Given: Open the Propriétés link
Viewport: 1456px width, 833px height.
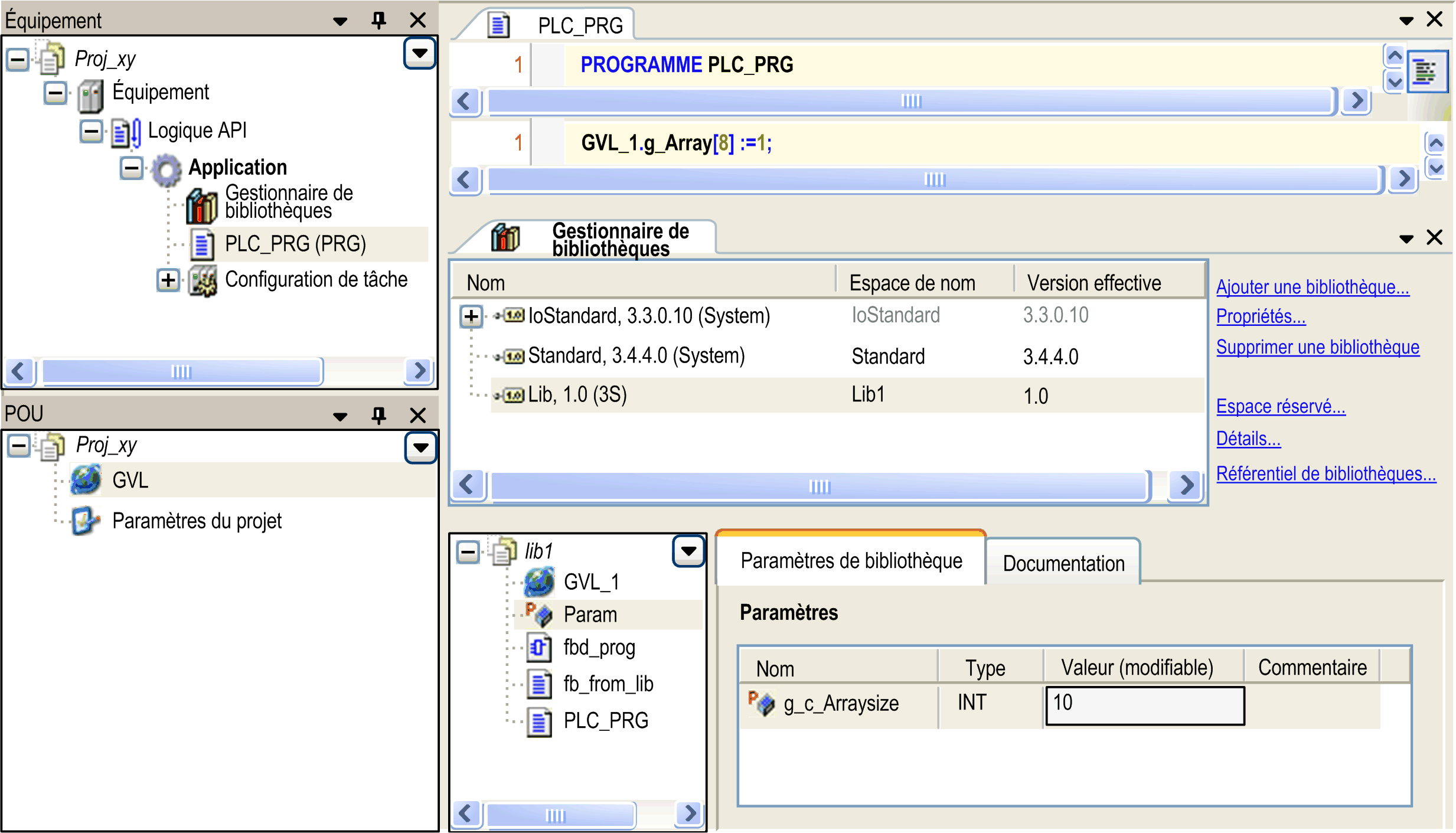Looking at the screenshot, I should [1261, 316].
